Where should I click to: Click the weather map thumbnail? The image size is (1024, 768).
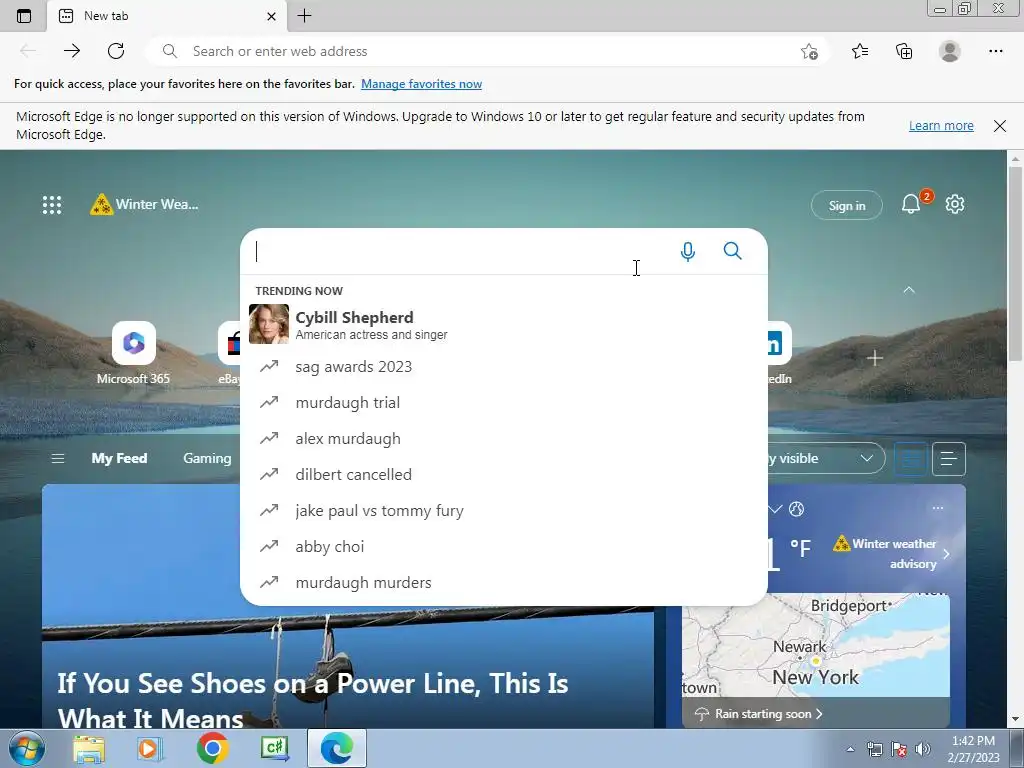click(x=816, y=645)
